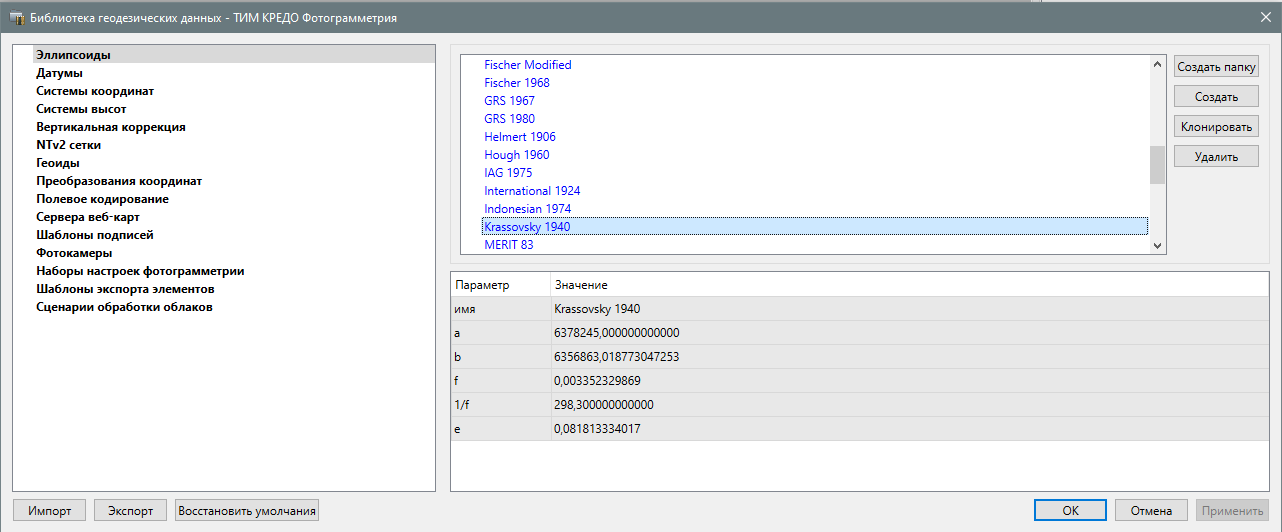
Task: Open the Геоиды category
Action: (58, 163)
